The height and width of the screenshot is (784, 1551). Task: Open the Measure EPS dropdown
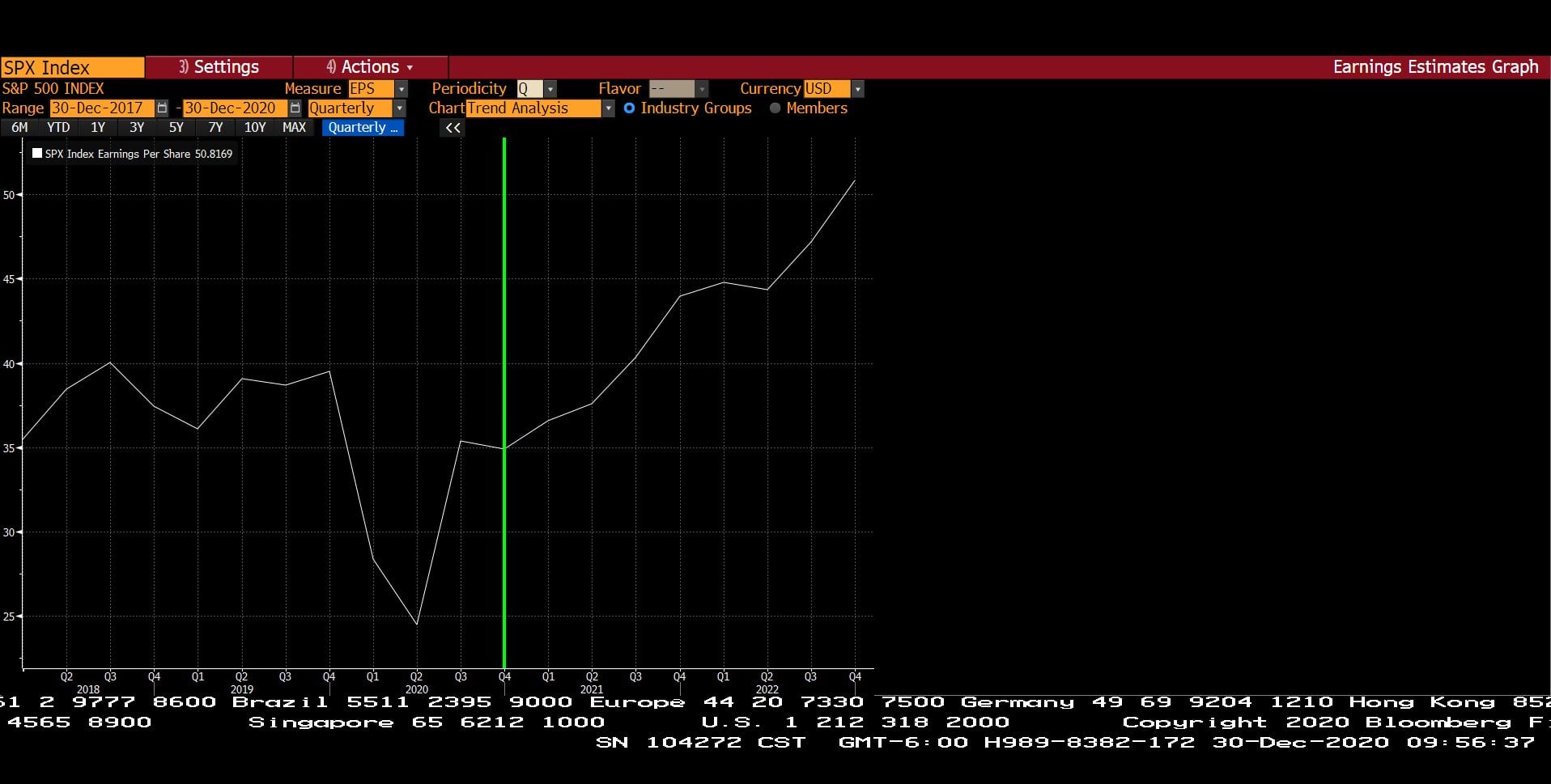click(x=401, y=89)
